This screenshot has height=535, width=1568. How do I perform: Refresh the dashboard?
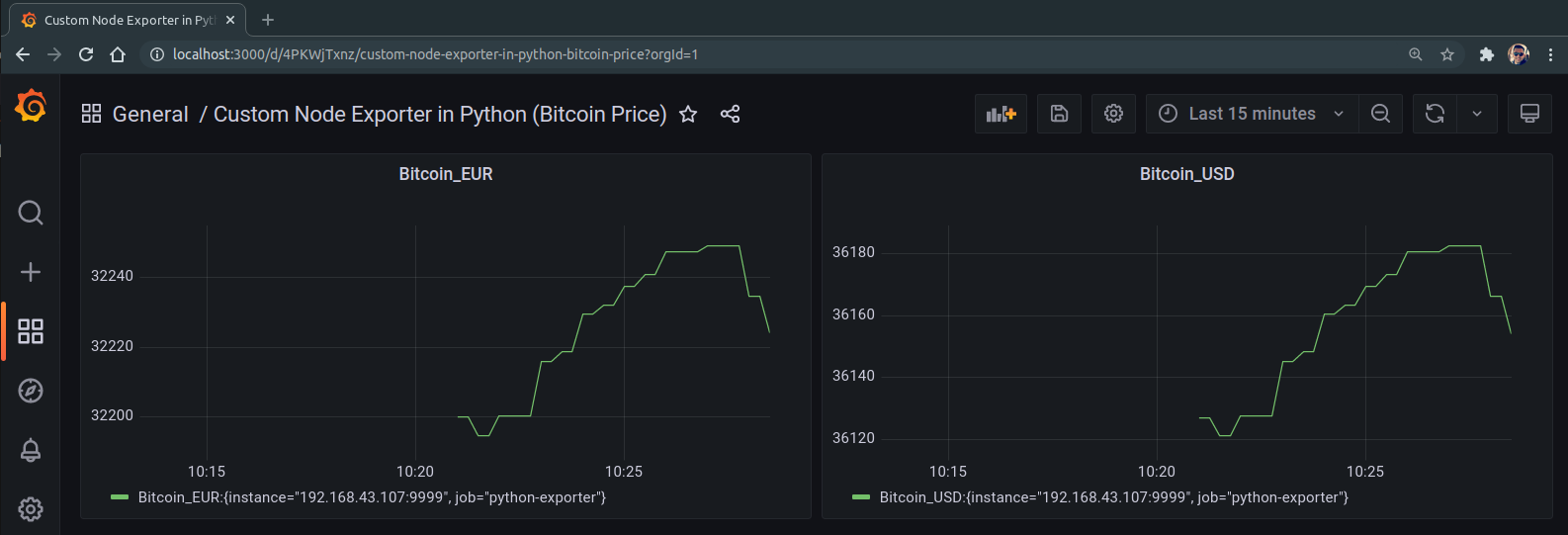(x=1435, y=114)
